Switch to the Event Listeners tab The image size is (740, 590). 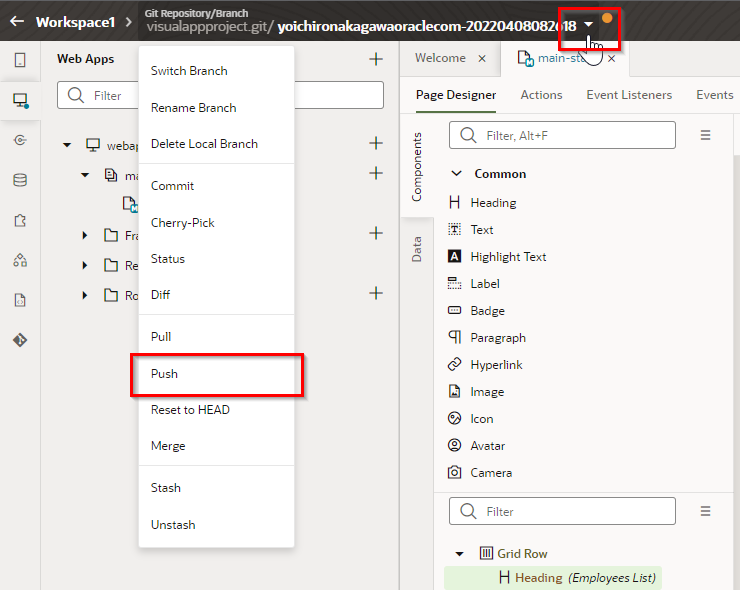[x=629, y=95]
